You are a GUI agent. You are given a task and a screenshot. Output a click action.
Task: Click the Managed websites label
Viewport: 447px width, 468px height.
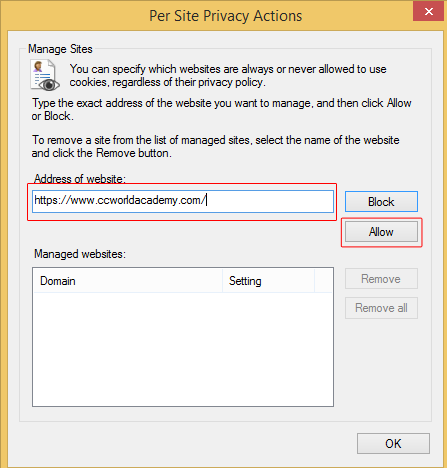coord(80,254)
